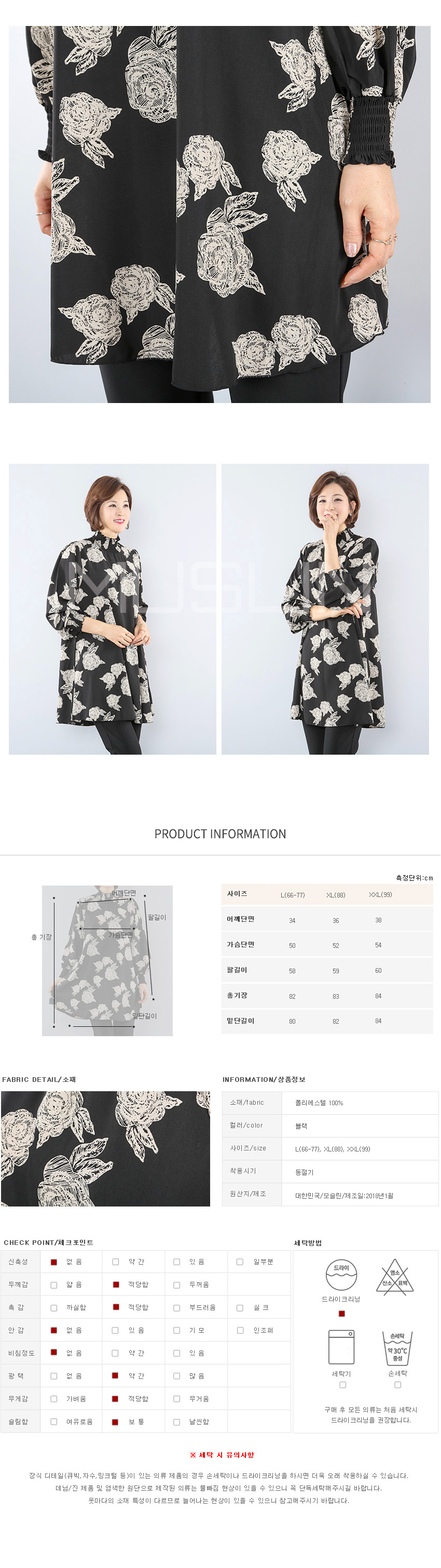Check 안감 '인조퍼' checkbox
The height and width of the screenshot is (1568, 441).
240,1330
